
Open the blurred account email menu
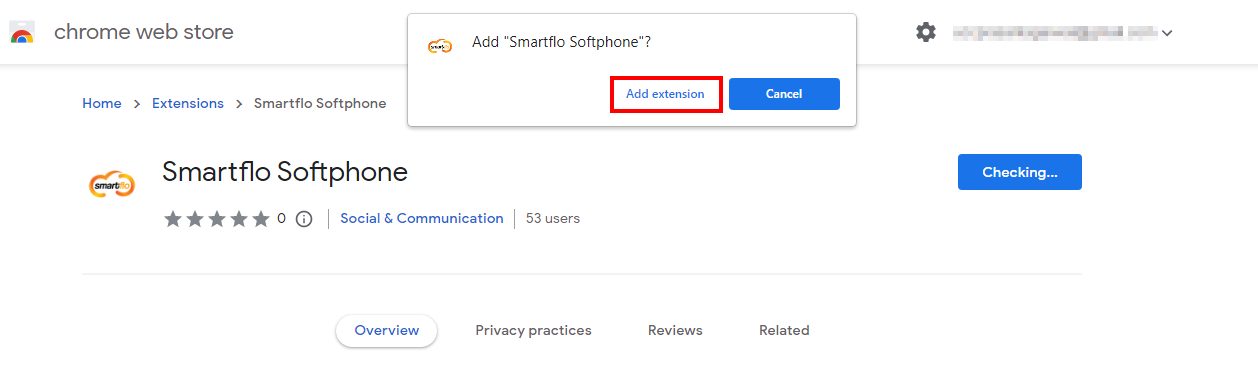(x=1055, y=33)
